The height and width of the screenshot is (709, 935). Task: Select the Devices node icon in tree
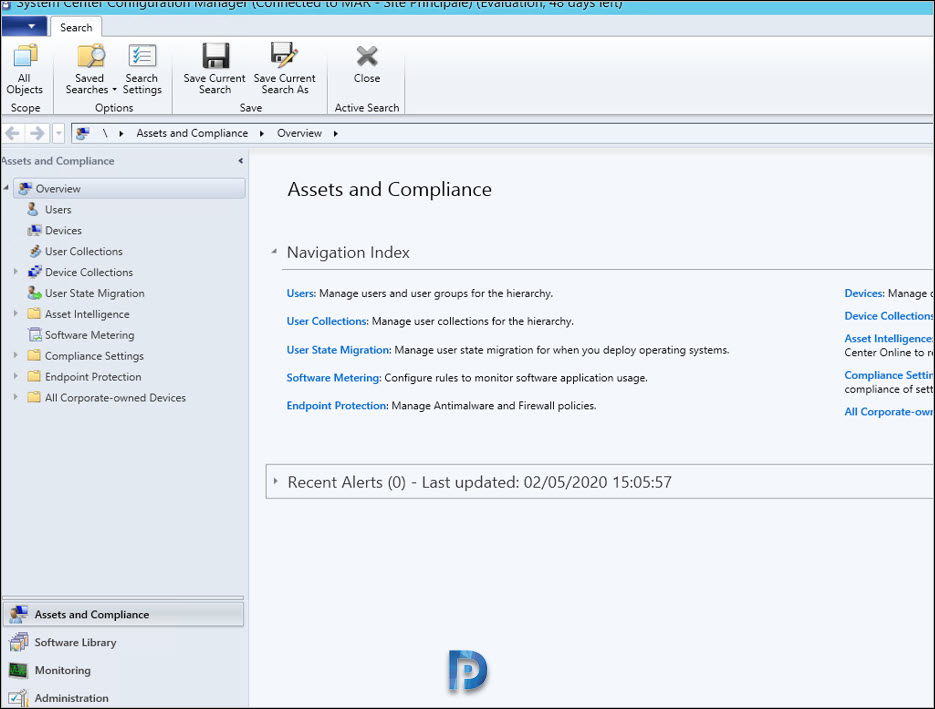(35, 230)
